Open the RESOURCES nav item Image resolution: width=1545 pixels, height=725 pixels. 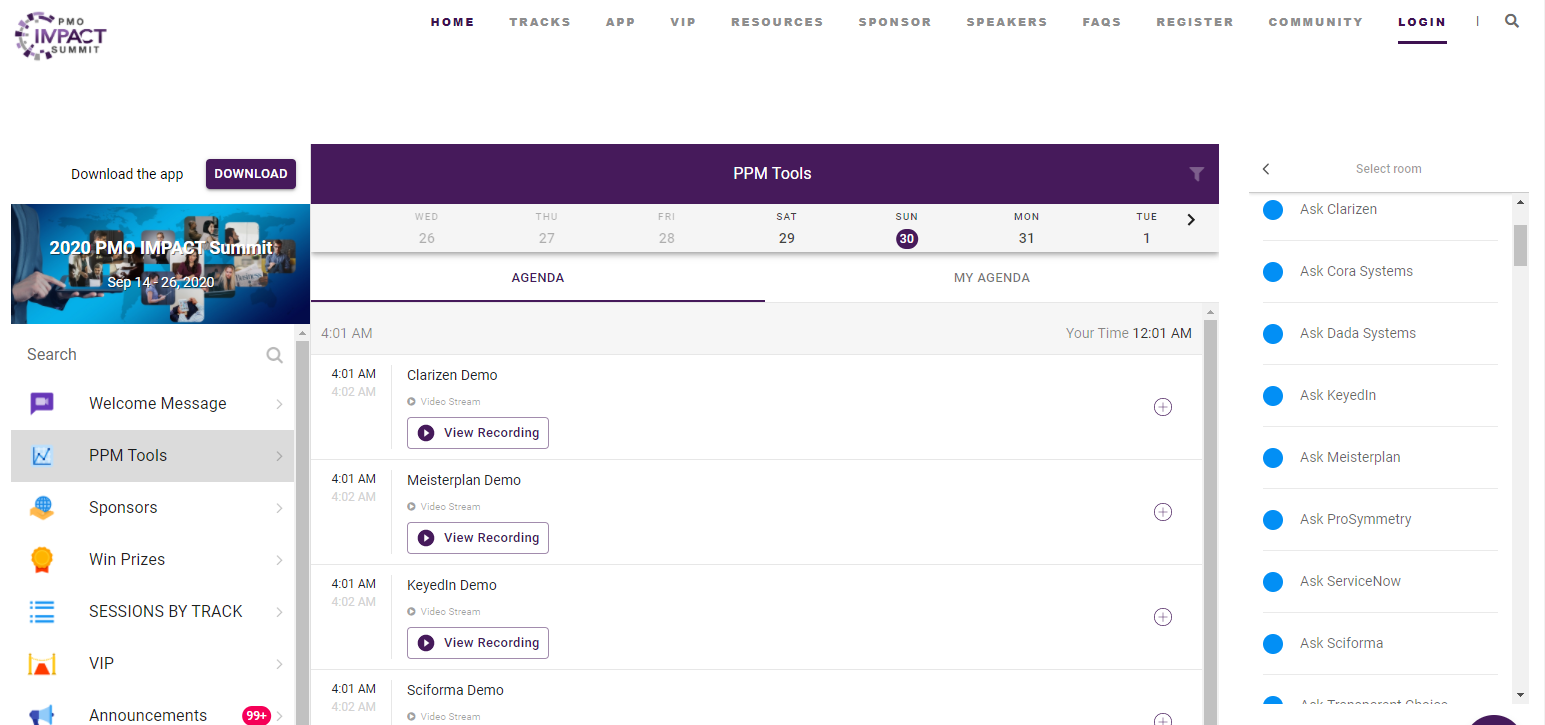(x=777, y=22)
